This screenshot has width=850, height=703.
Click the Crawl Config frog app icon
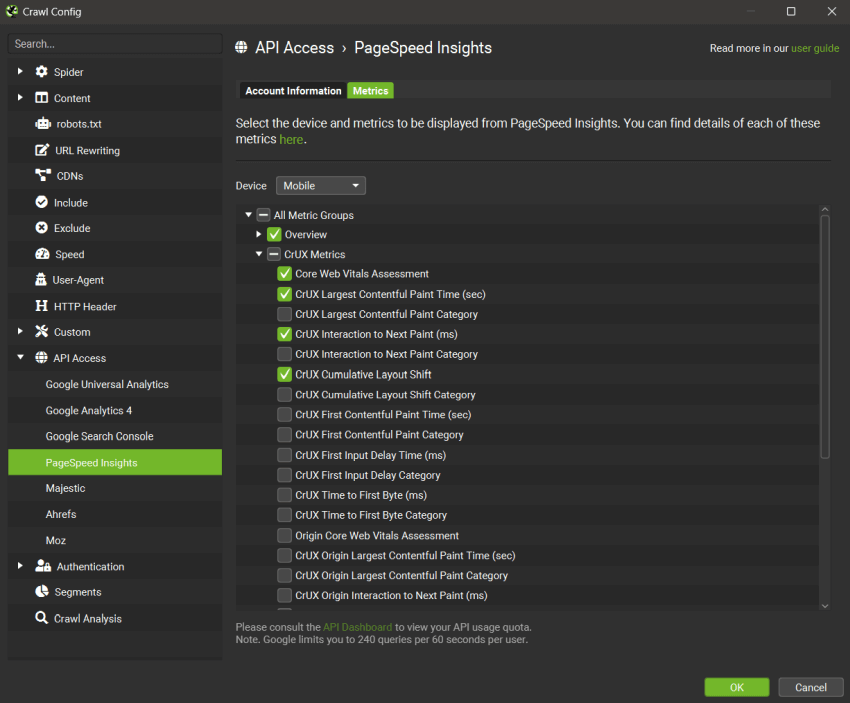[12, 11]
